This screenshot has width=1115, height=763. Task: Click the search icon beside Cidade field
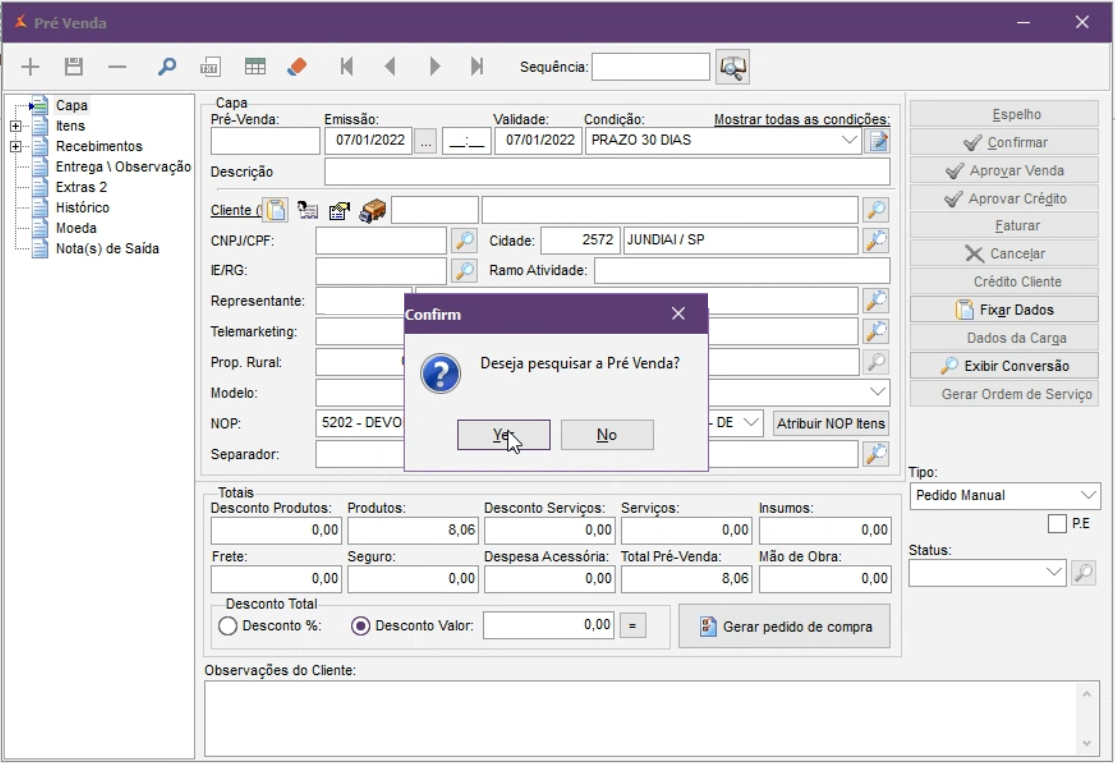point(876,241)
